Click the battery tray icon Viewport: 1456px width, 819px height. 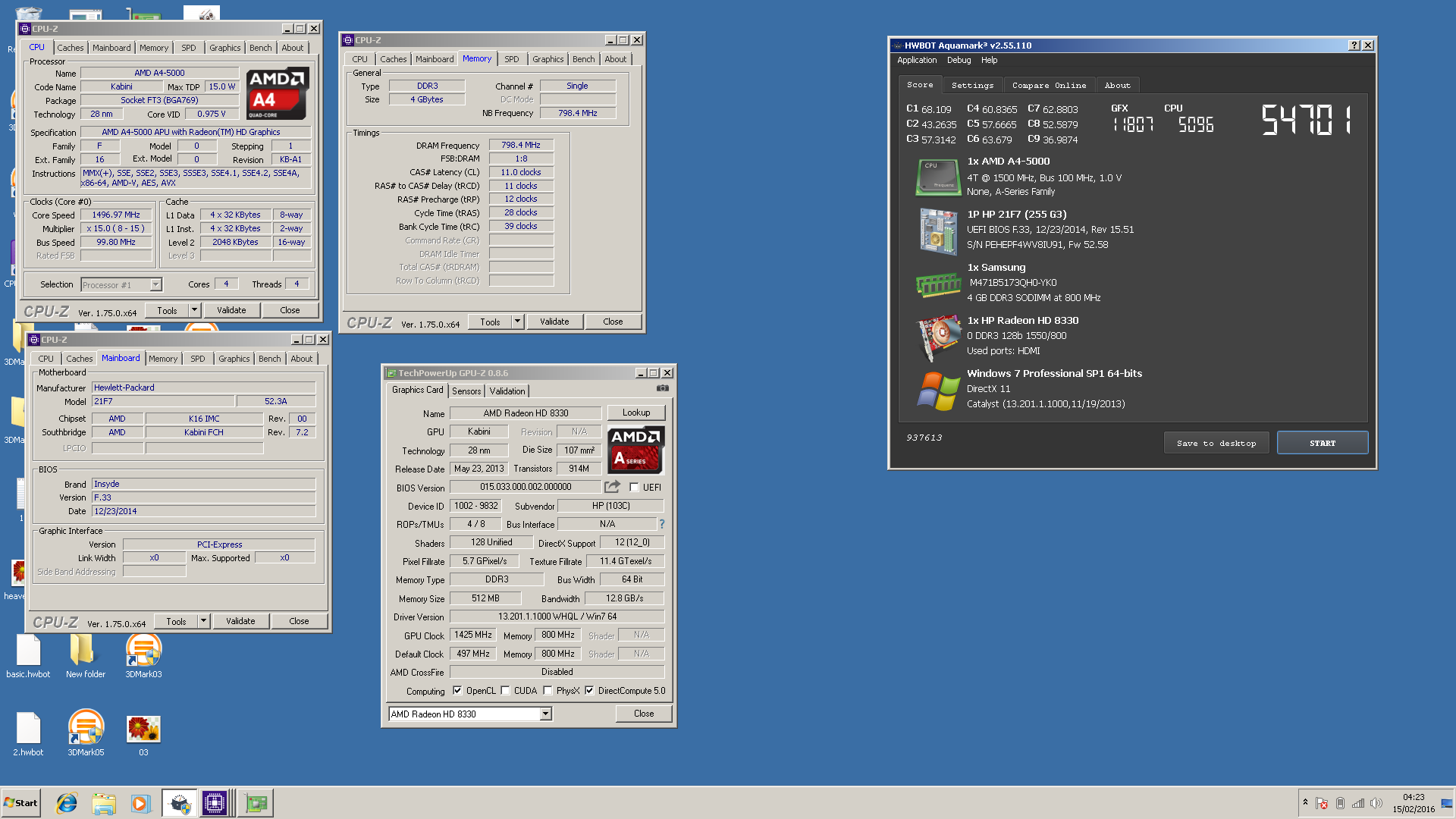[x=1340, y=803]
